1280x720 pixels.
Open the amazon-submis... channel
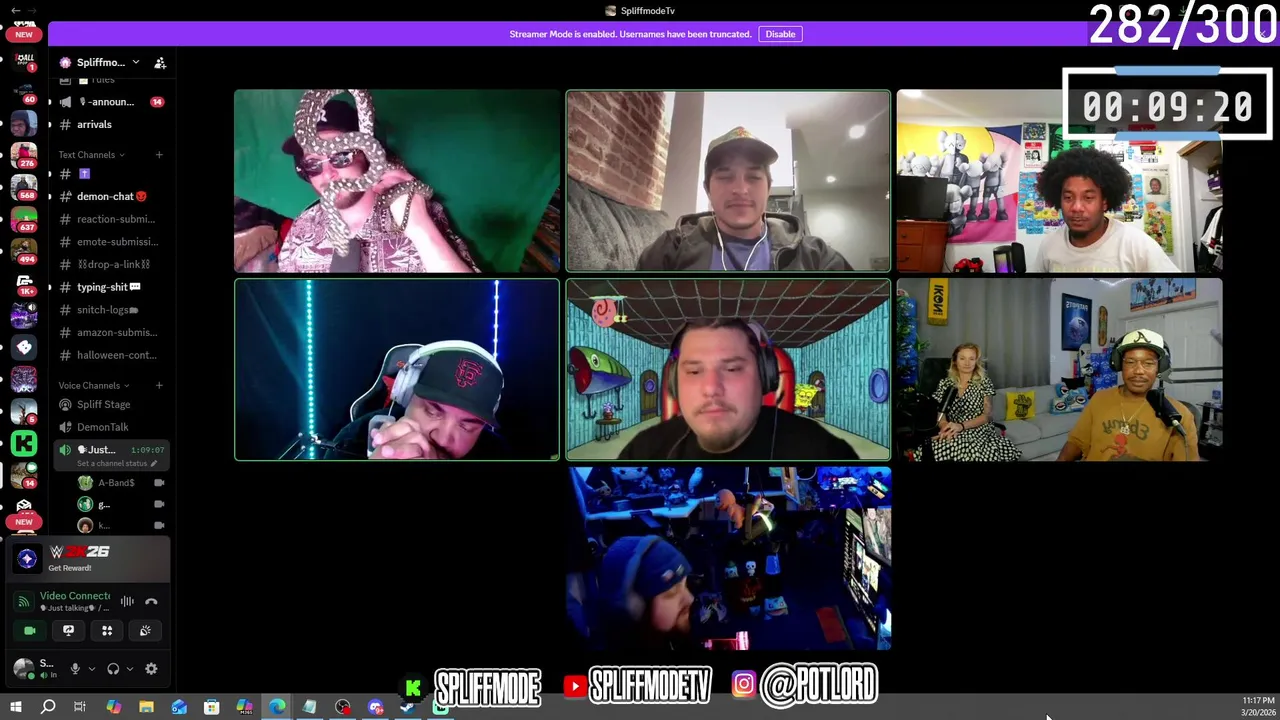[x=111, y=332]
